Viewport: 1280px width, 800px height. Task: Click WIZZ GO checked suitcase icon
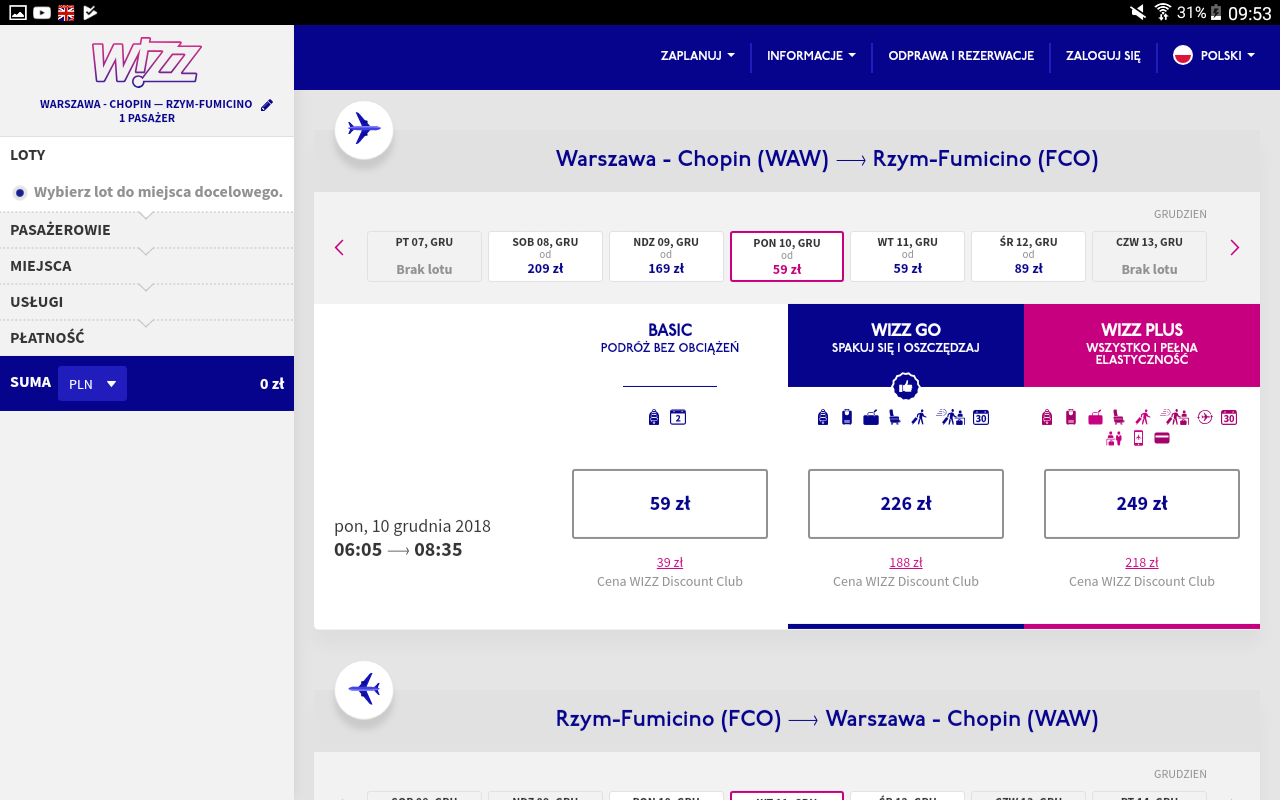pyautogui.click(x=871, y=417)
